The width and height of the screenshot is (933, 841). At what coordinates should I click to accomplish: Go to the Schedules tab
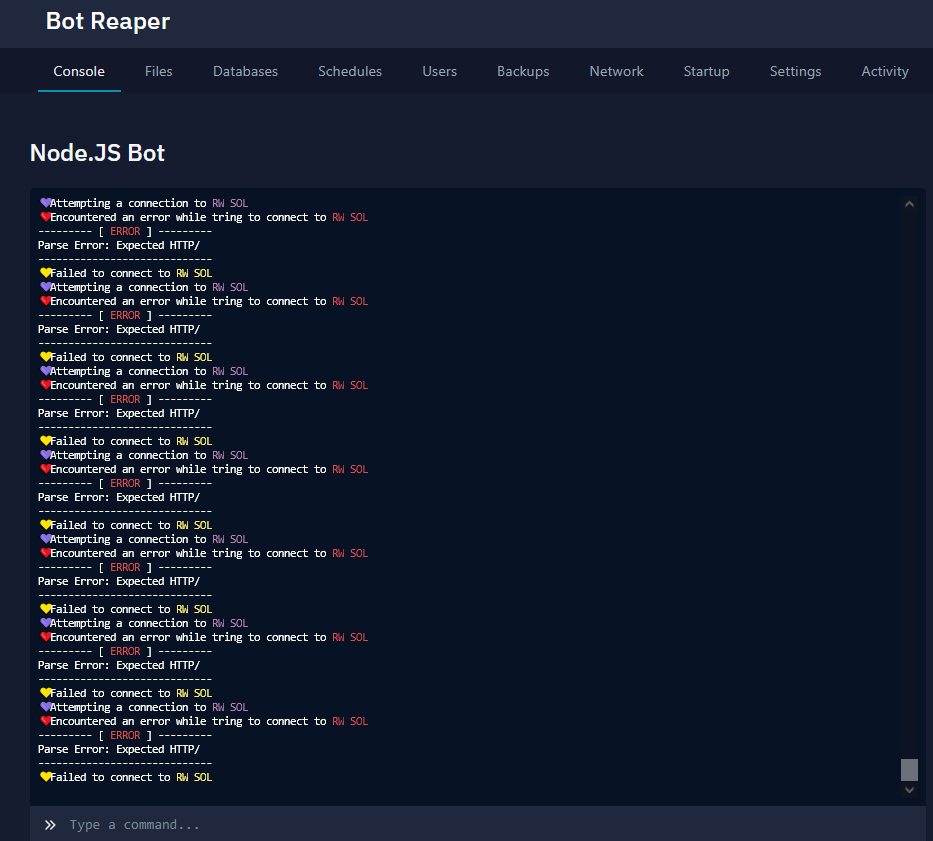pyautogui.click(x=350, y=71)
